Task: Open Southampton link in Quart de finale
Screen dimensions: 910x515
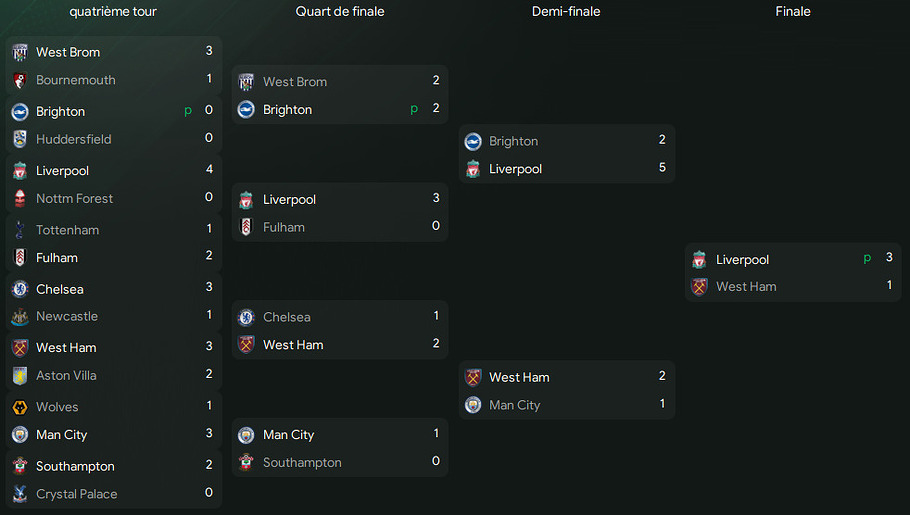Action: 302,462
